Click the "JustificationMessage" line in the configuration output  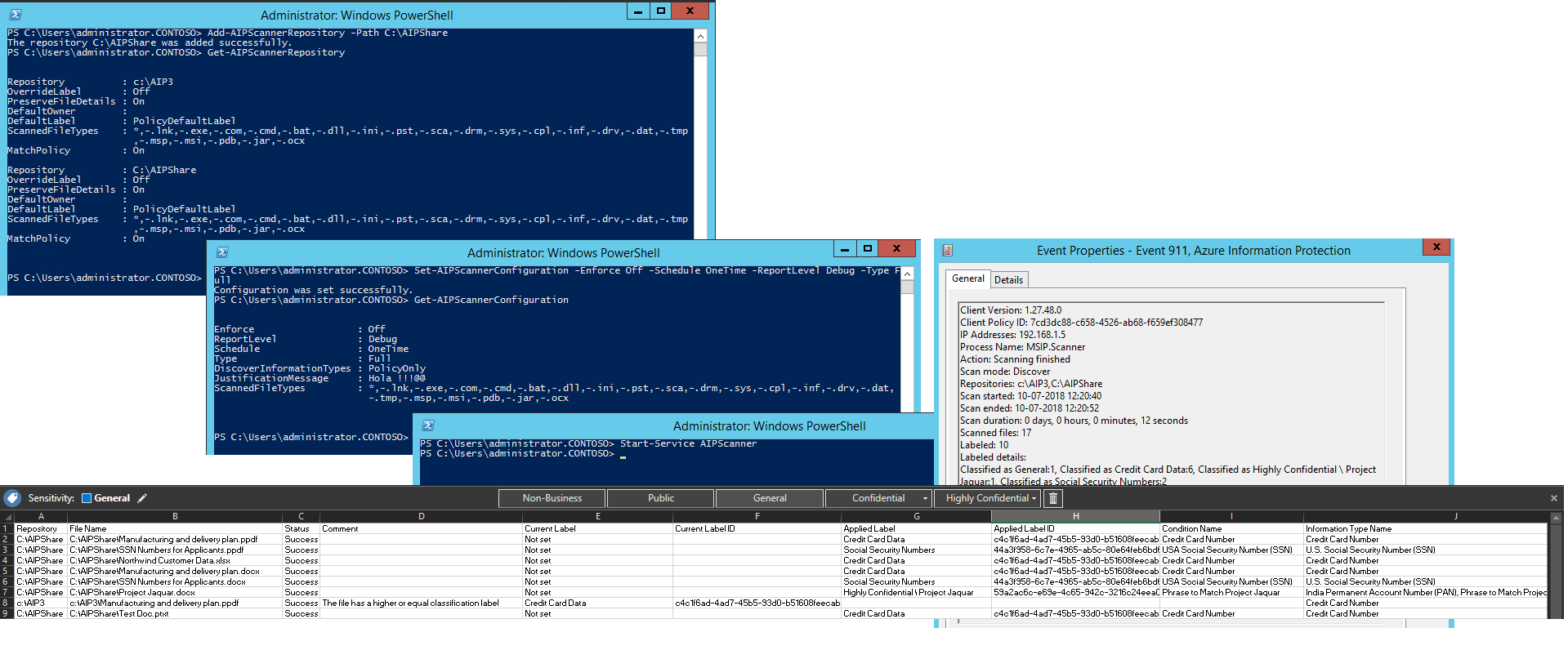(319, 378)
